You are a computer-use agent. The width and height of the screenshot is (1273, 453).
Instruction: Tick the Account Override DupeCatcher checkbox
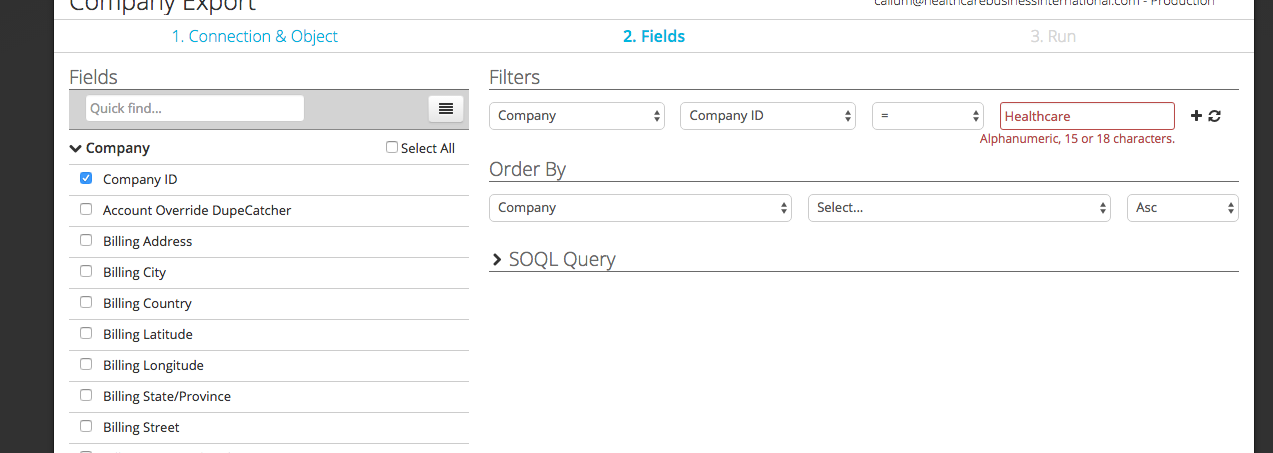coord(86,210)
